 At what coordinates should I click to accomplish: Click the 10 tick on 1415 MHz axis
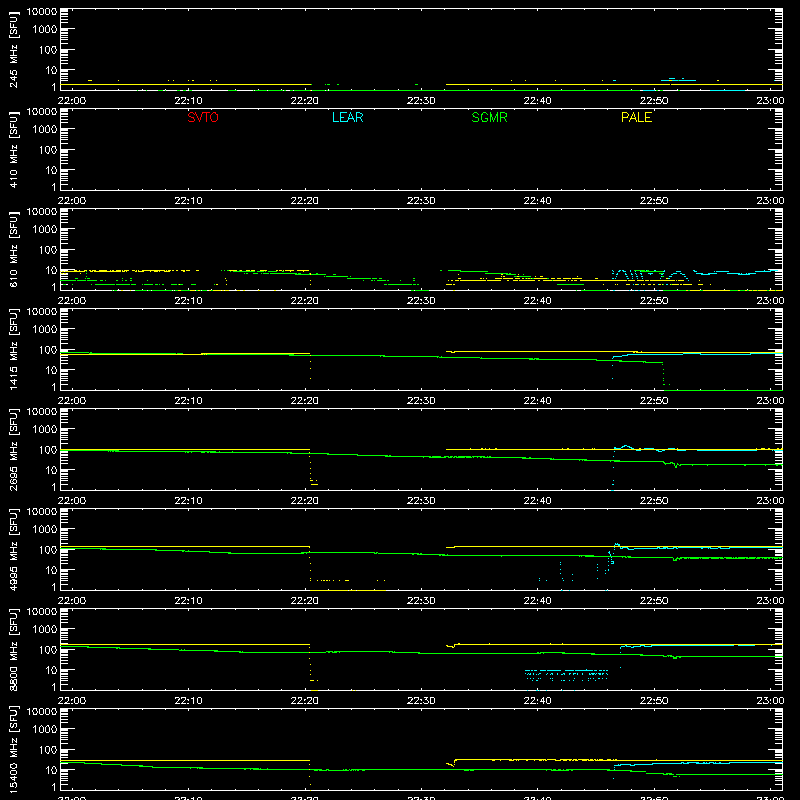click(51, 370)
